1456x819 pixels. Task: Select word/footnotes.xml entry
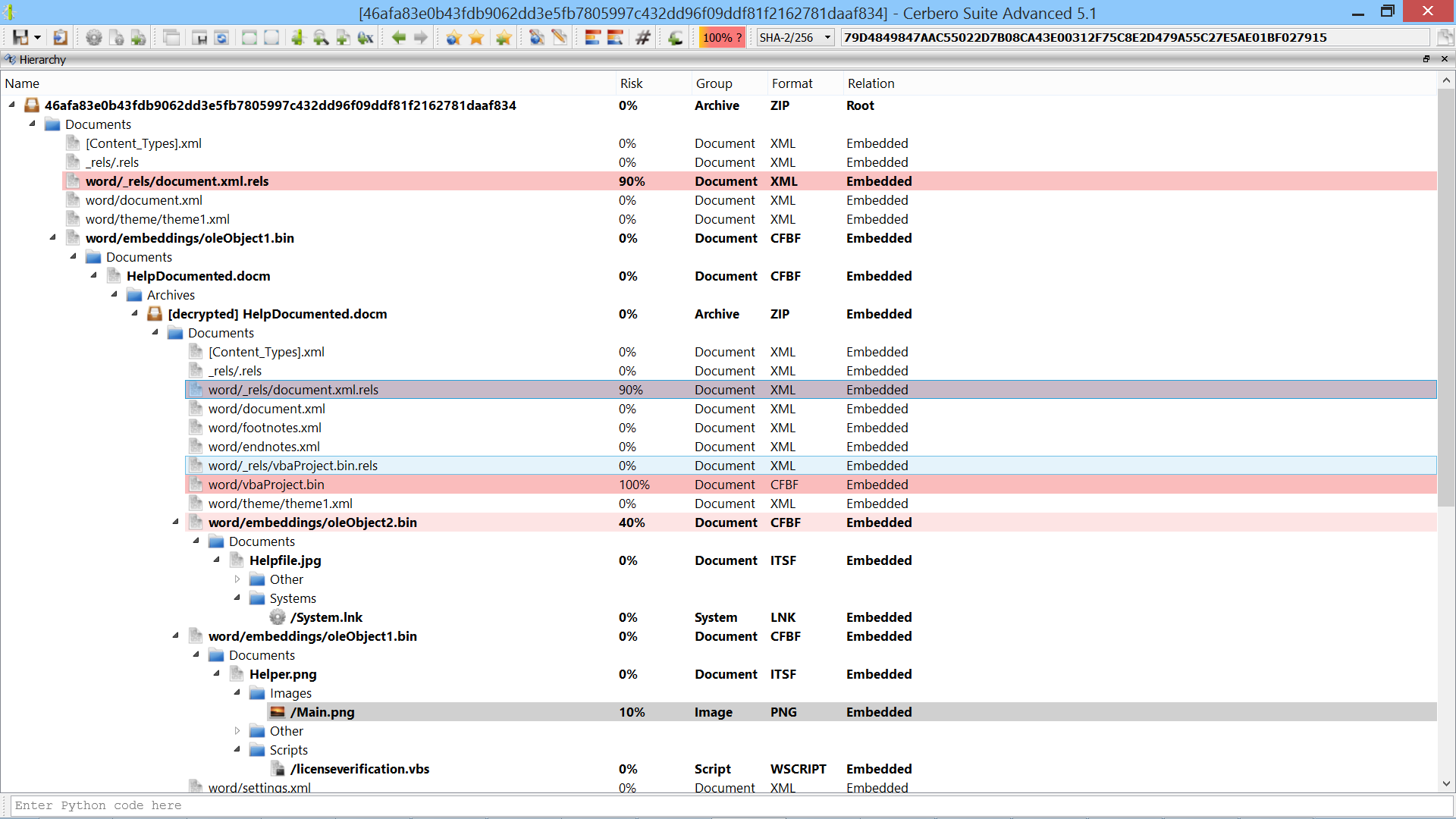pos(265,428)
